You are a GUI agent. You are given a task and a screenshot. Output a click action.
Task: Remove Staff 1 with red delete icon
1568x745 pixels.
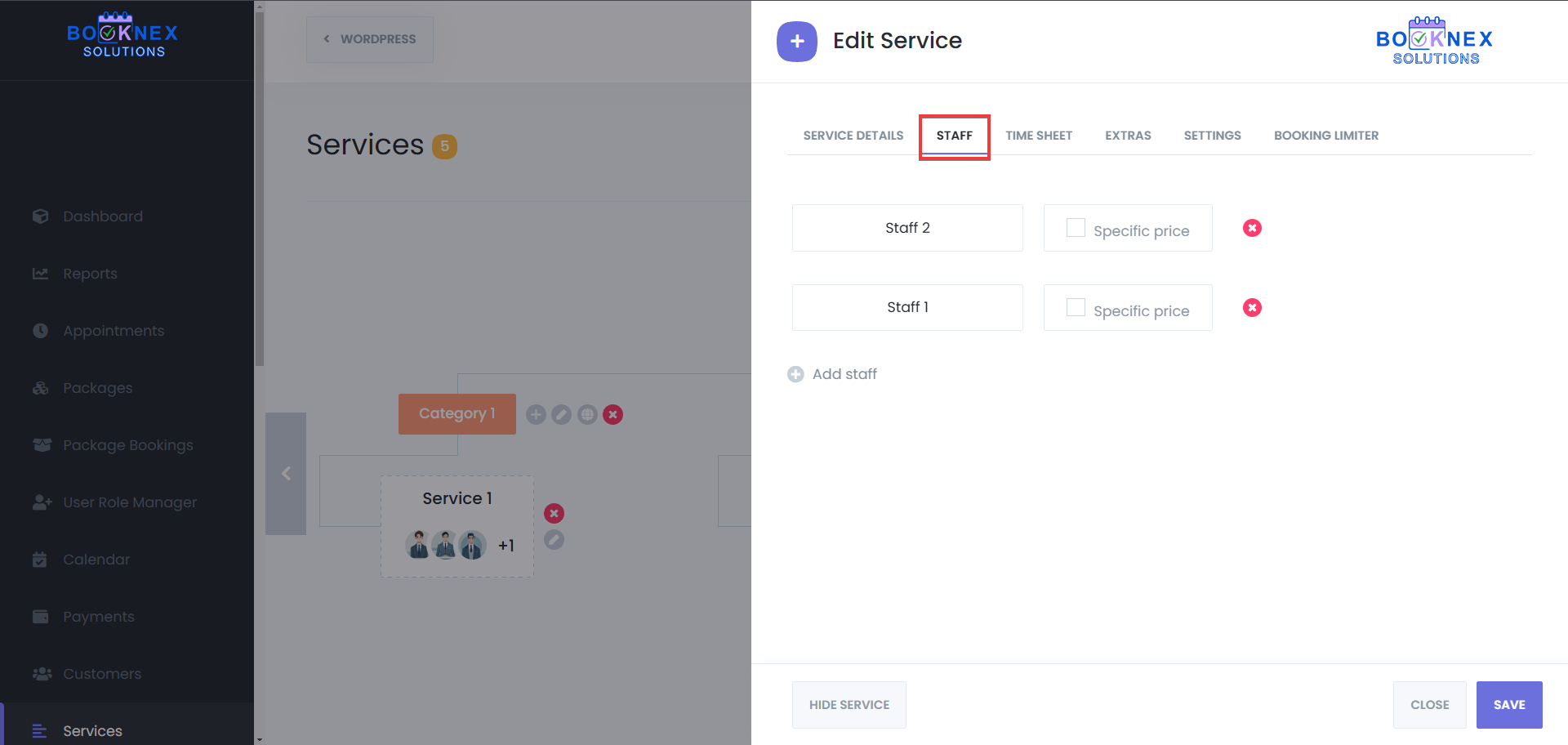(x=1252, y=308)
